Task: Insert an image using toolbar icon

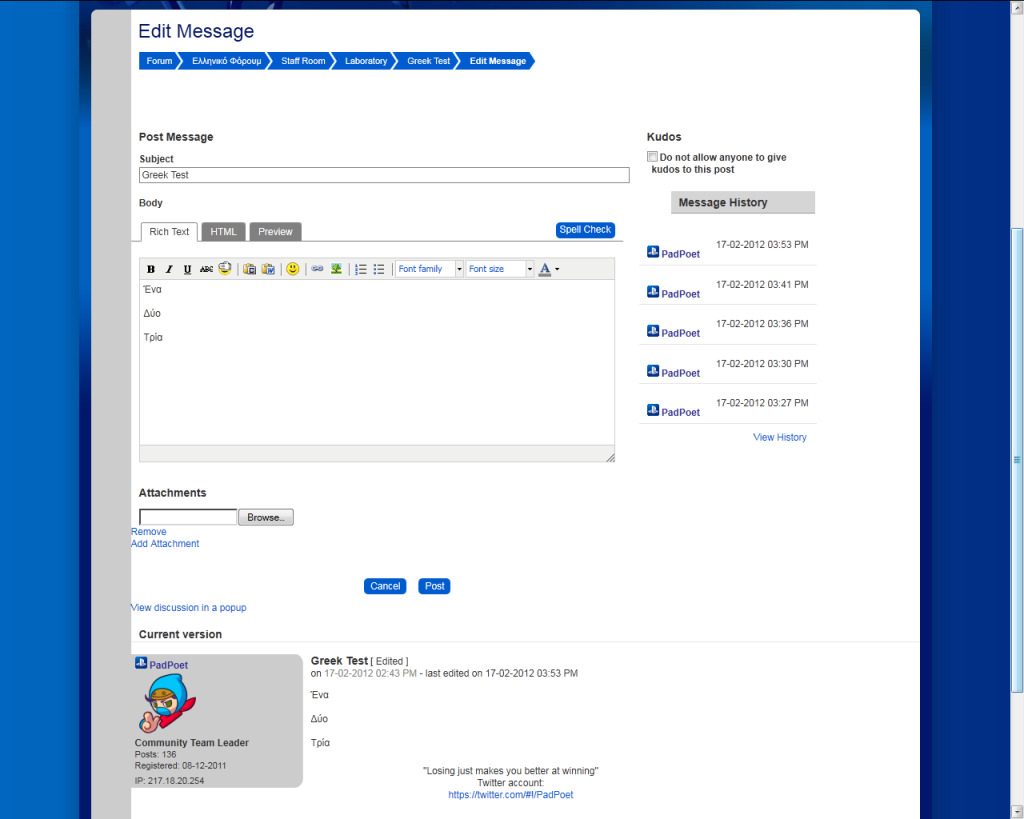Action: coord(337,269)
